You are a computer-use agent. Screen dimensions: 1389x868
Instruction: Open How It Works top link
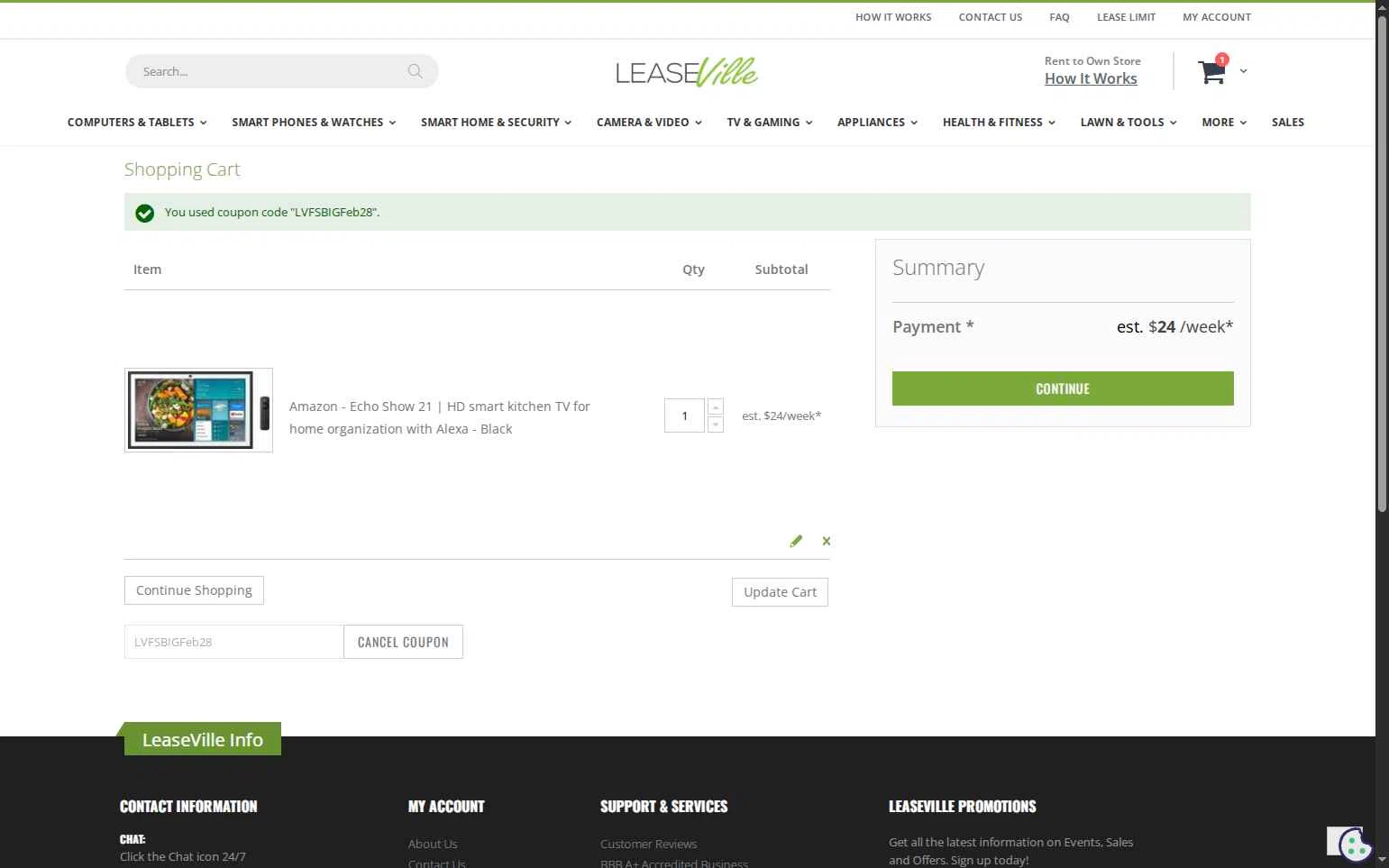pos(893,17)
